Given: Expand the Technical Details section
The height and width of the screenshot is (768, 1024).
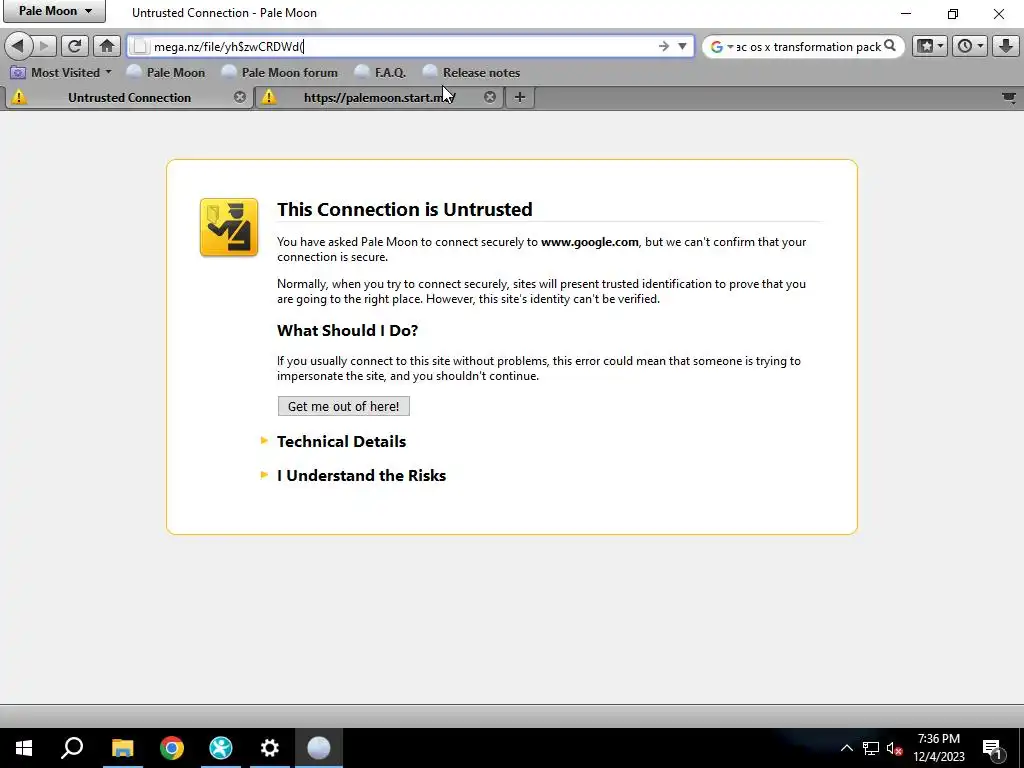Looking at the screenshot, I should pos(341,441).
